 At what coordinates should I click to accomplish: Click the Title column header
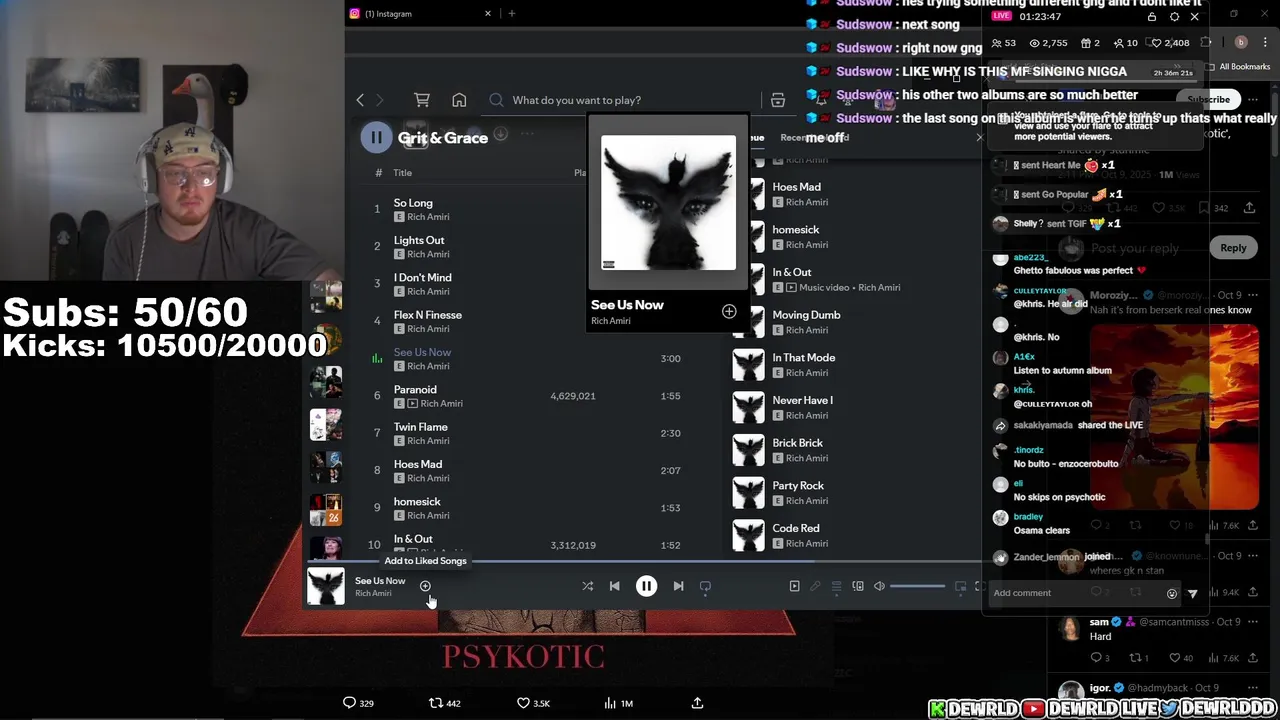[402, 173]
